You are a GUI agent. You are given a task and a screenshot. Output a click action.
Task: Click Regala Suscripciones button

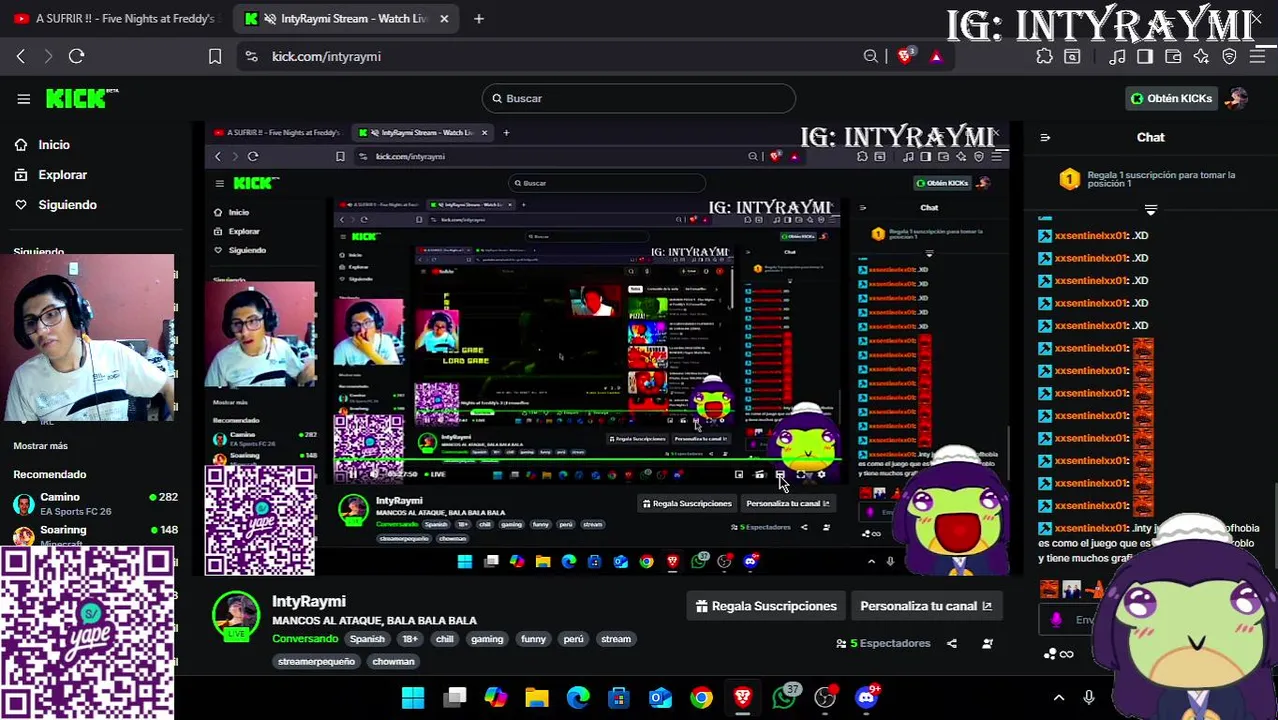pyautogui.click(x=766, y=606)
